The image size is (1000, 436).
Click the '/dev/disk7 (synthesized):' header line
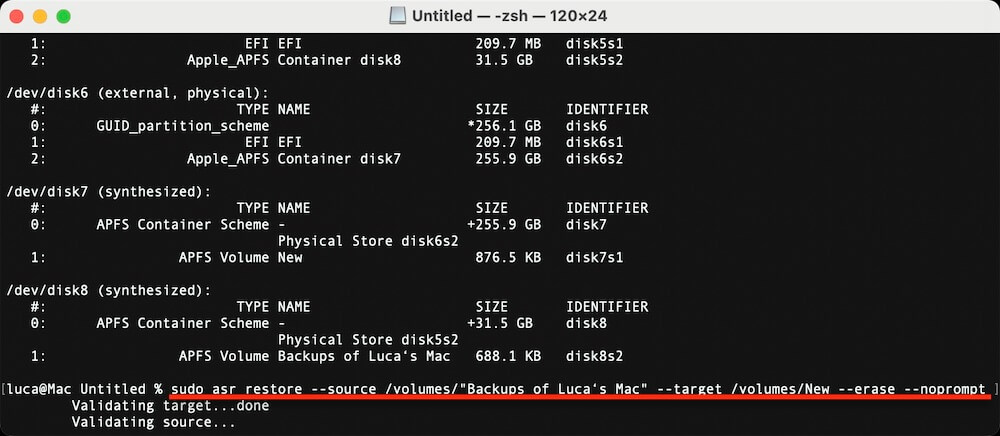click(109, 192)
